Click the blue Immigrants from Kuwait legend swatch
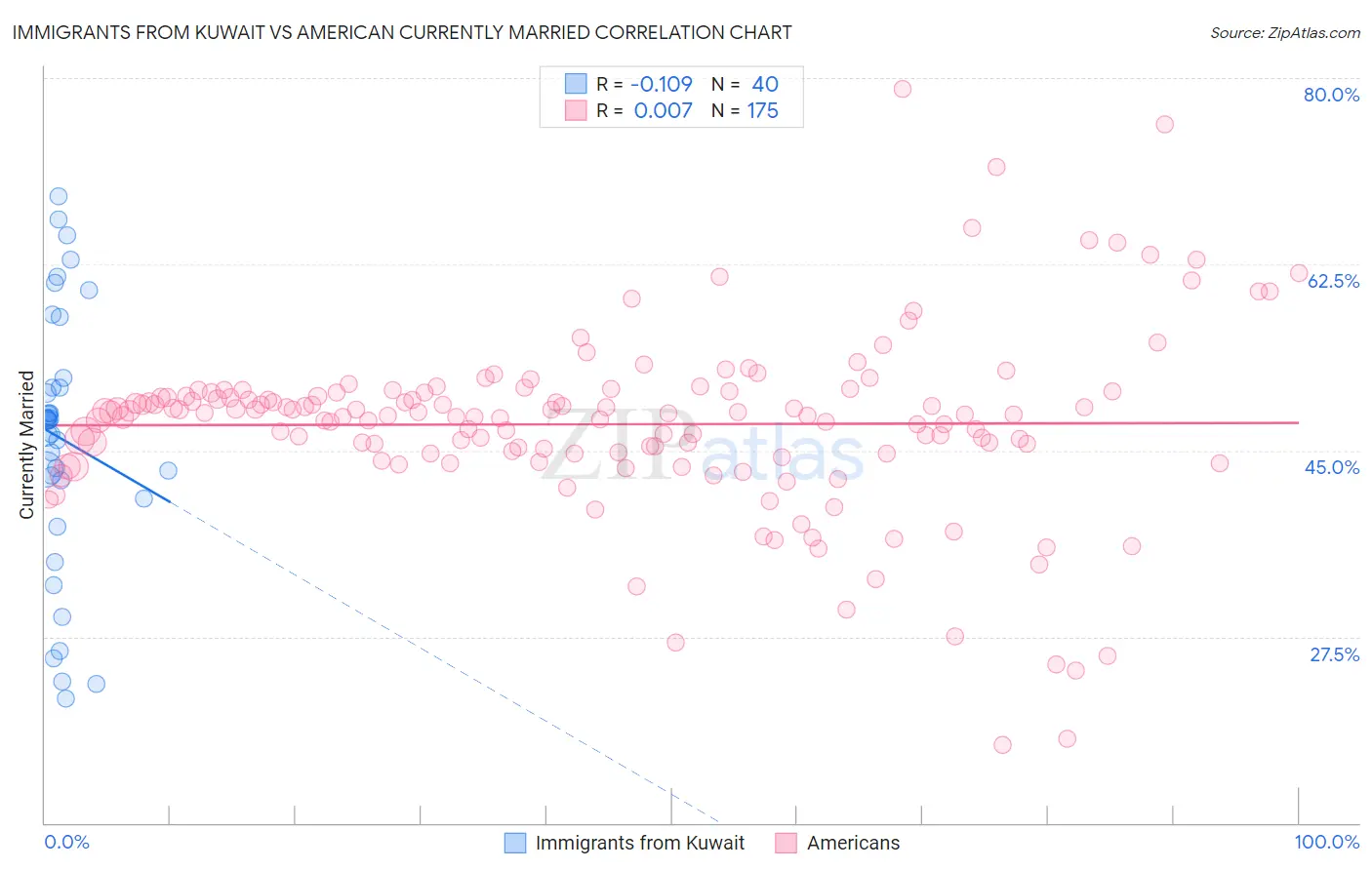Image resolution: width=1372 pixels, height=870 pixels. (515, 843)
